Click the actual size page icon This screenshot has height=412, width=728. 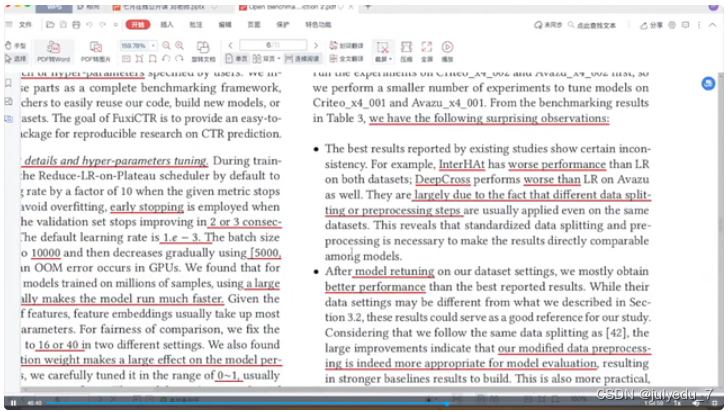pos(126,59)
